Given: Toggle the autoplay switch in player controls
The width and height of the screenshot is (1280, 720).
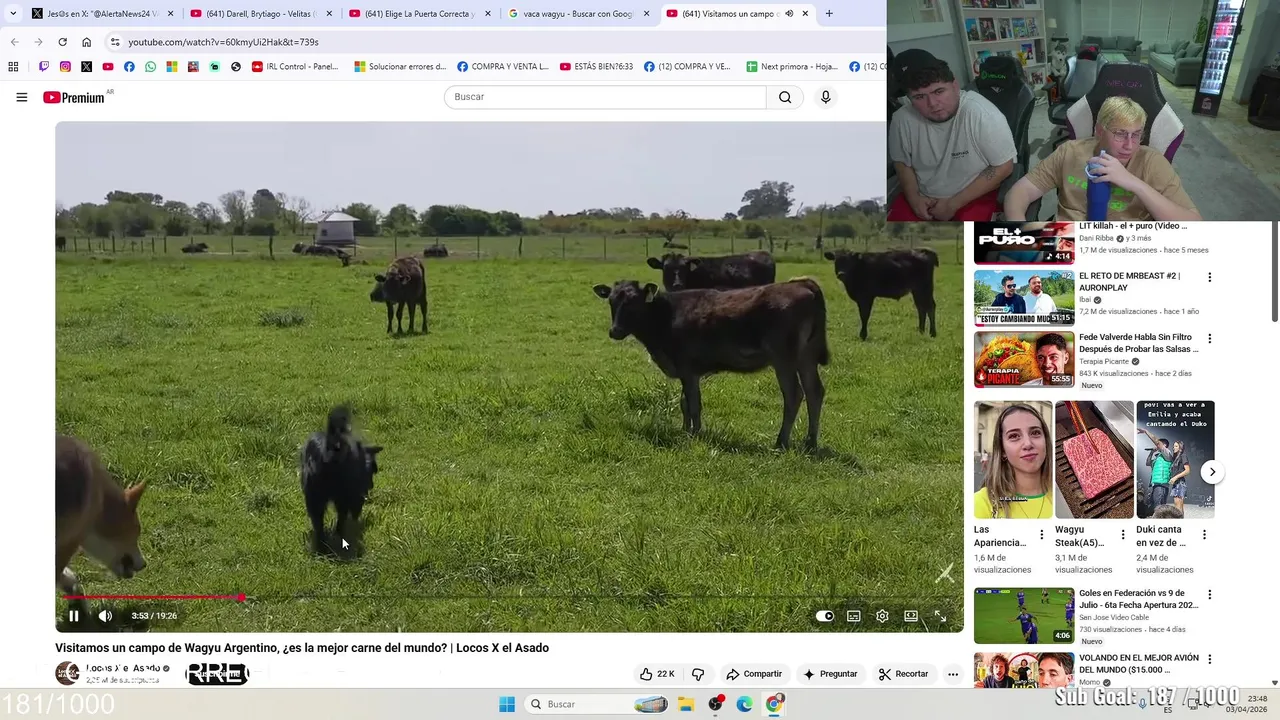Looking at the screenshot, I should tap(824, 616).
